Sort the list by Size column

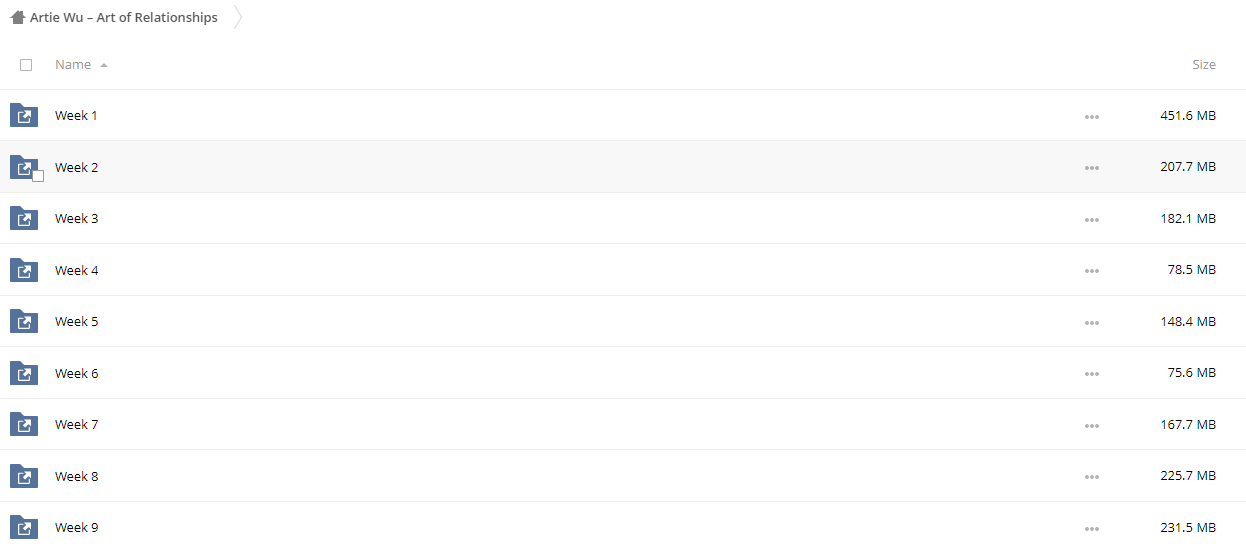click(x=1204, y=65)
